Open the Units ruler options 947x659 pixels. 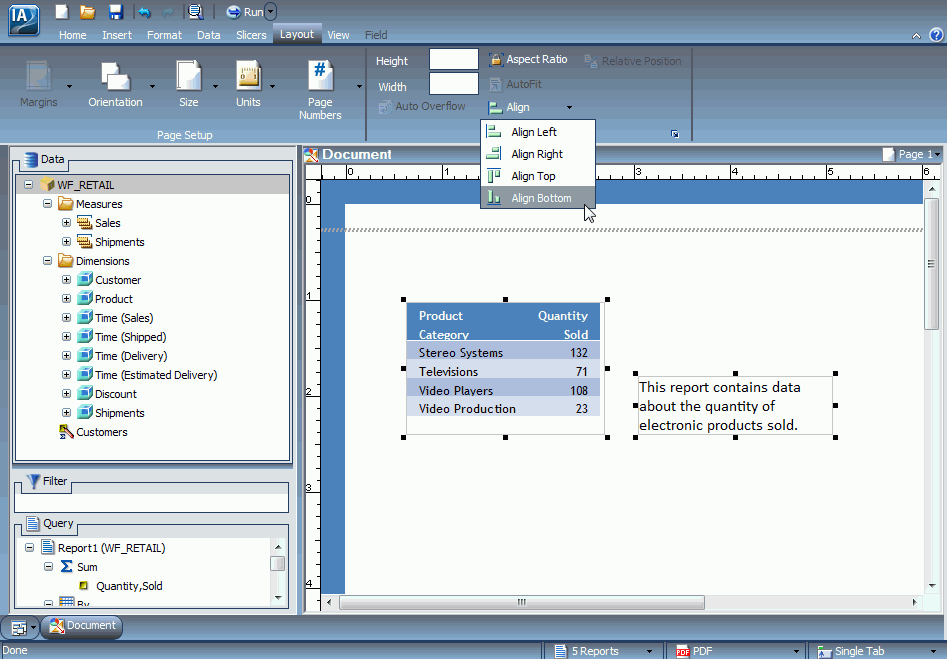pos(248,83)
